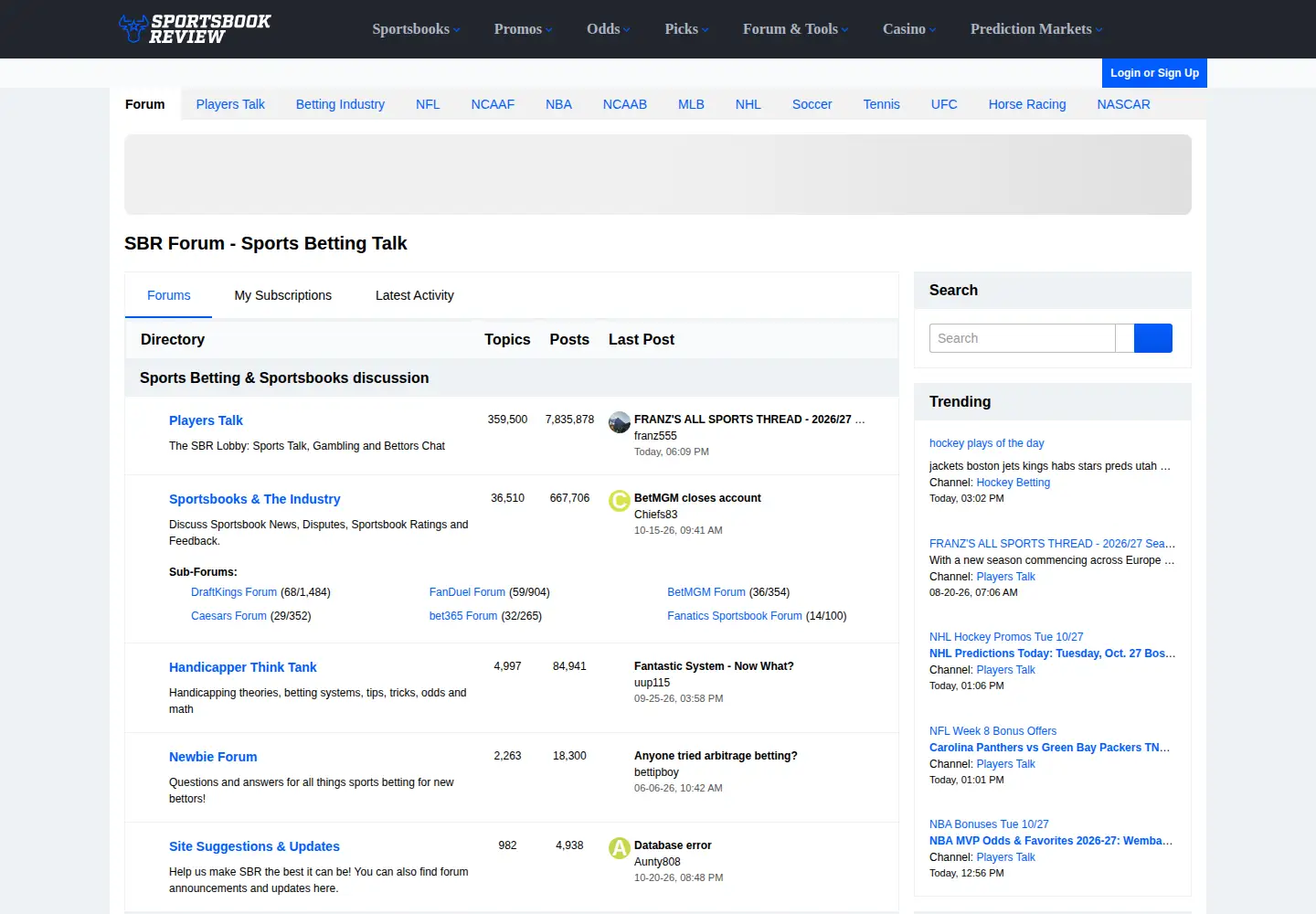Open 'NBA Bonuses Tue 10/27' trending link
Screen dimensions: 1316x914
989,824
